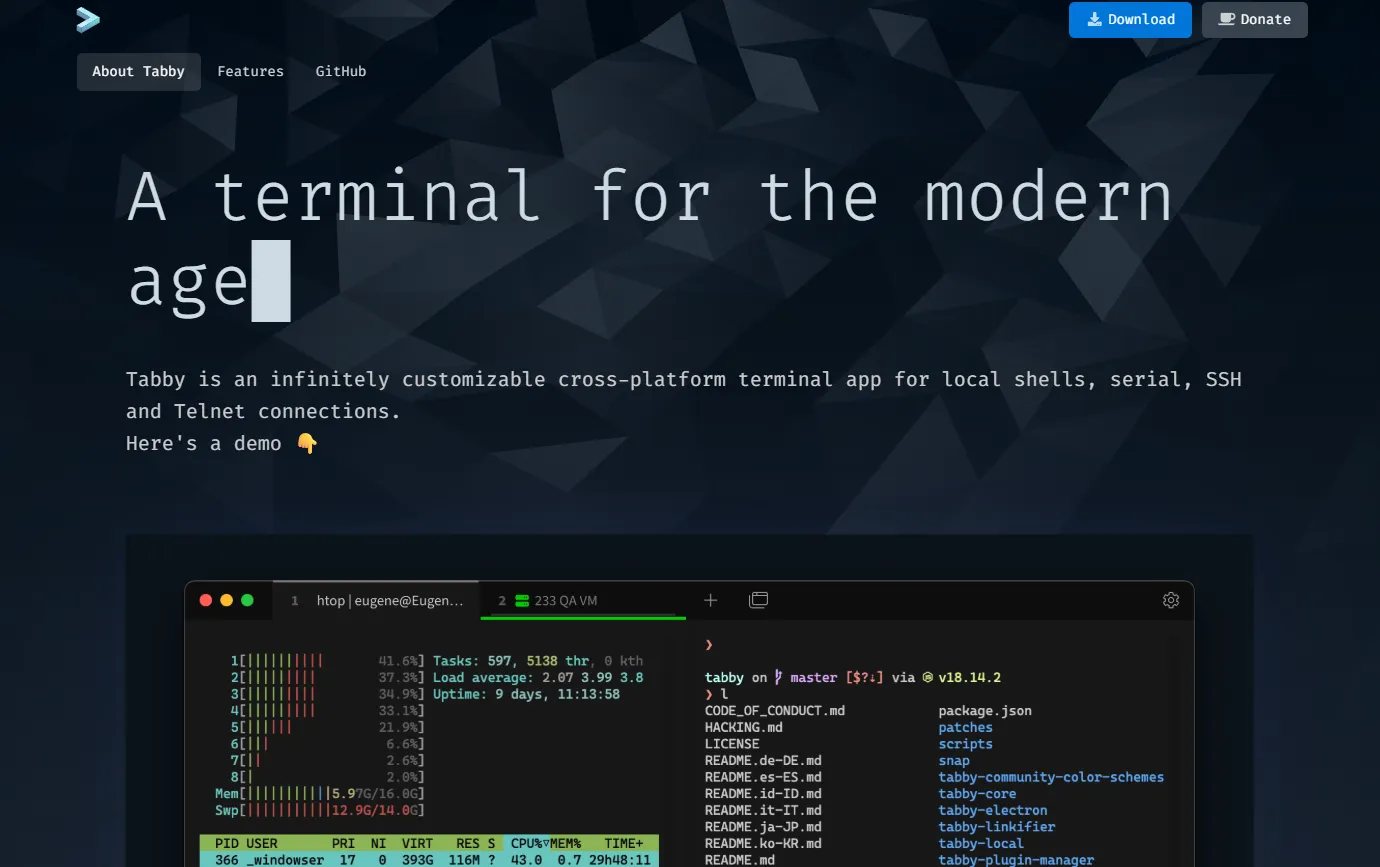Click "README.de-DE.md" in the listing
Screen dimensions: 1380x867
coord(763,761)
